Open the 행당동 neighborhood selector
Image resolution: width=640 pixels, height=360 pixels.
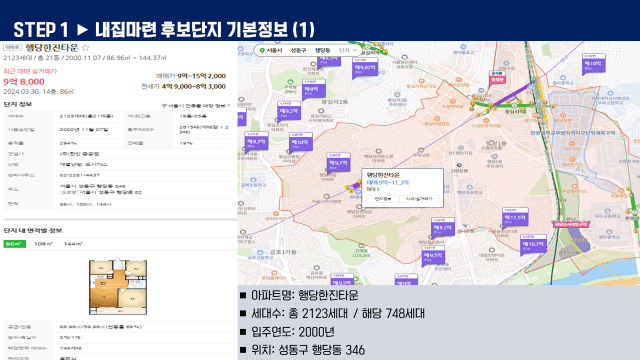[322, 50]
